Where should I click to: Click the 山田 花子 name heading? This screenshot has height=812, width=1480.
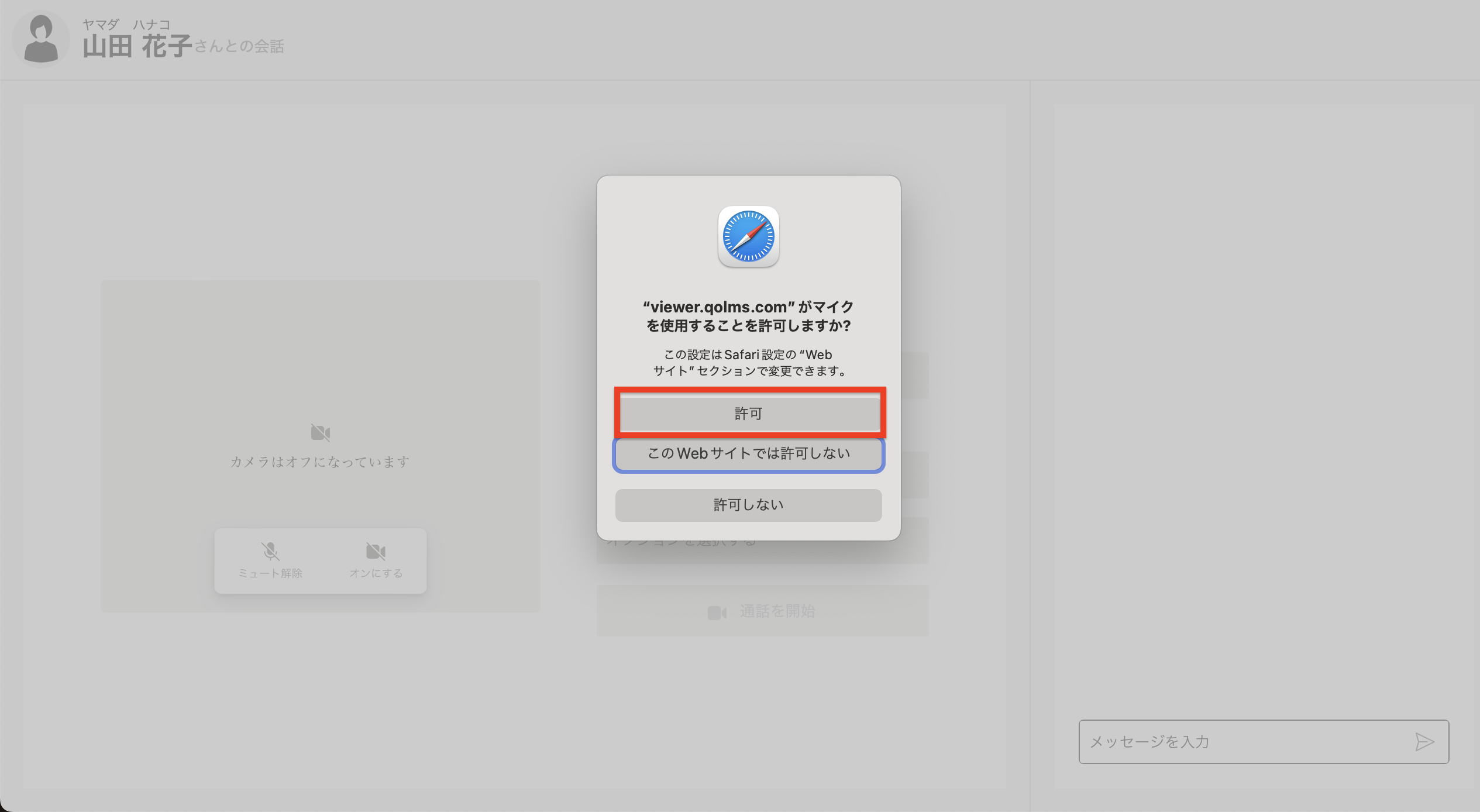pyautogui.click(x=137, y=46)
